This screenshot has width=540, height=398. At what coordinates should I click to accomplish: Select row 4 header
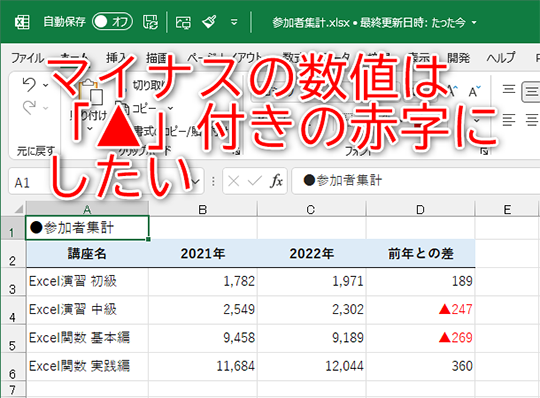click(x=12, y=310)
